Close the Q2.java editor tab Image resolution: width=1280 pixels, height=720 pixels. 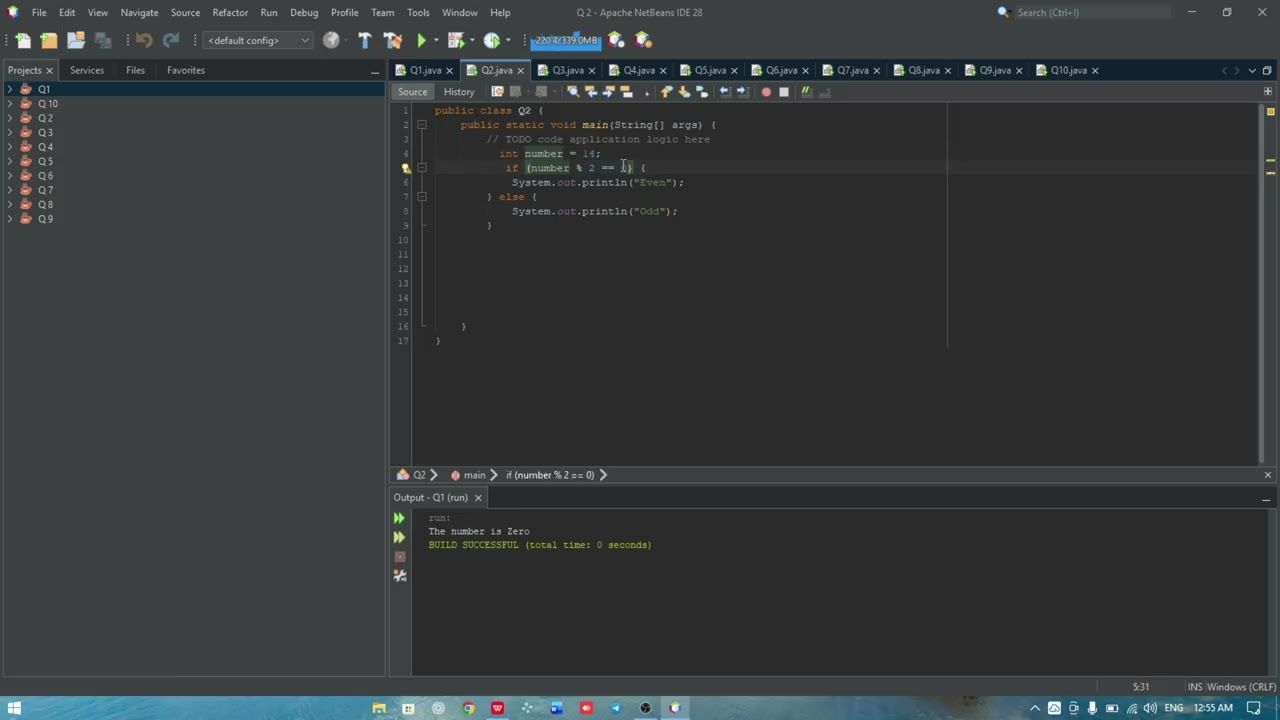(520, 70)
